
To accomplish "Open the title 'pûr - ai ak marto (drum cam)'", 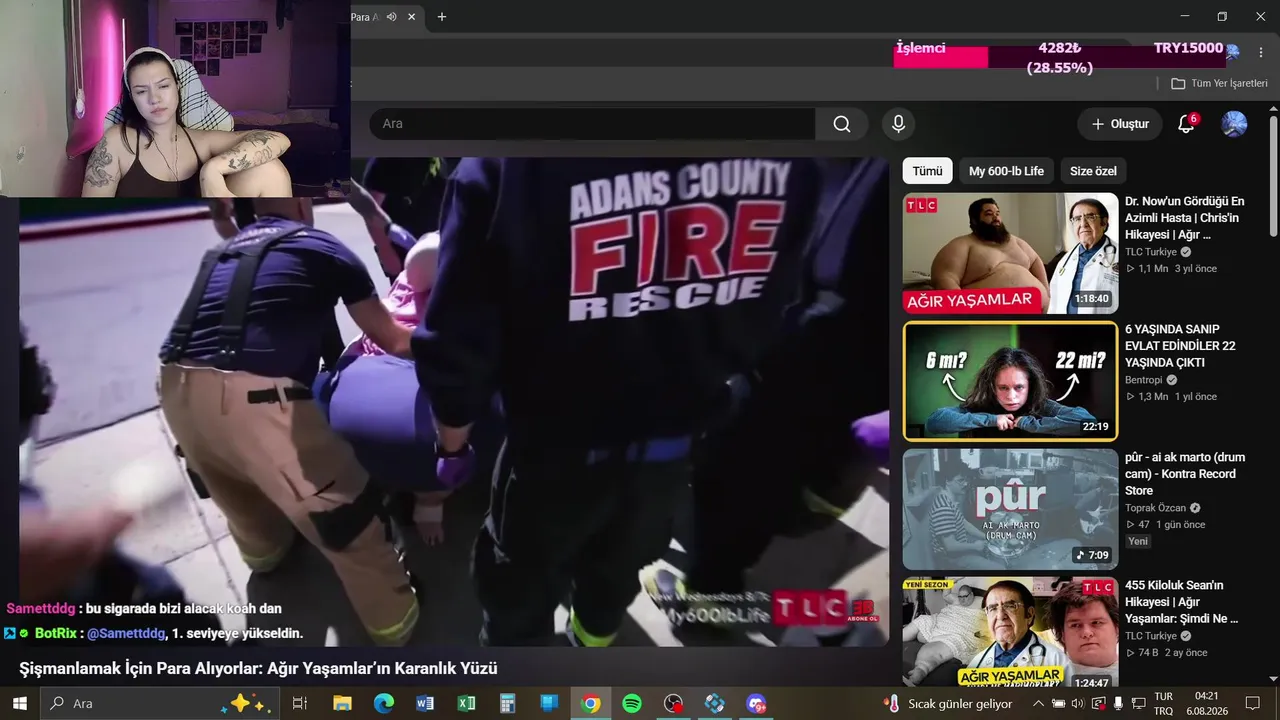I will coord(1185,474).
